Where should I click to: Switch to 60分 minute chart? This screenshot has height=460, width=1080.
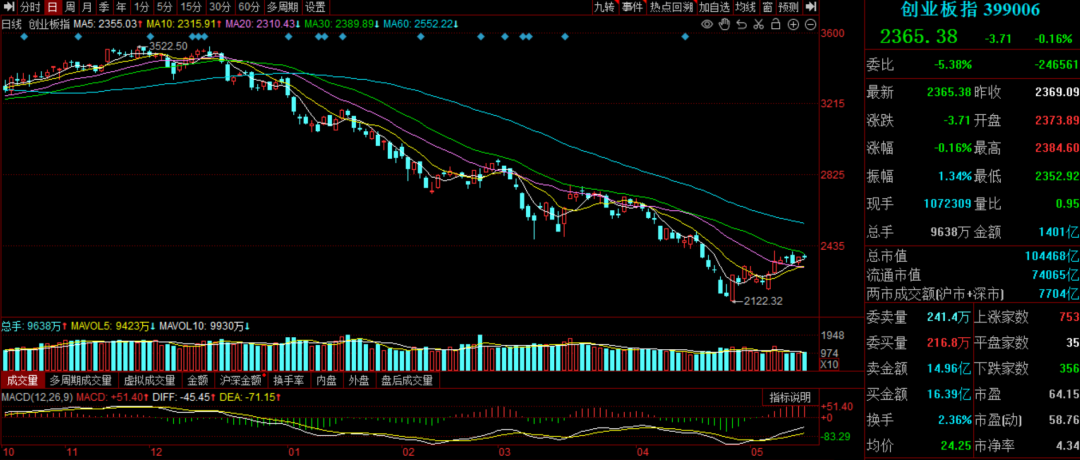coord(249,8)
